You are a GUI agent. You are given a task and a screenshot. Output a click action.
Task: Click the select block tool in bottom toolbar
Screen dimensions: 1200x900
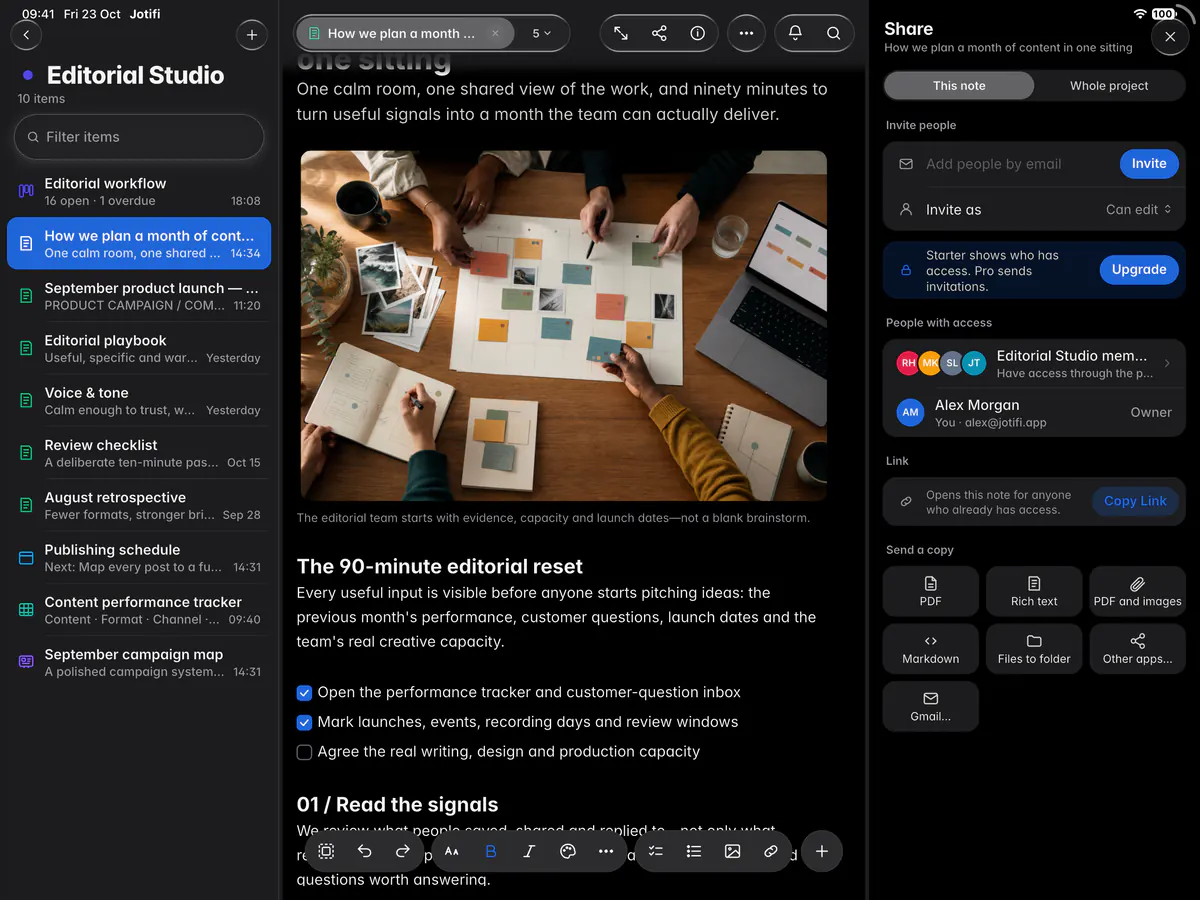click(x=326, y=851)
